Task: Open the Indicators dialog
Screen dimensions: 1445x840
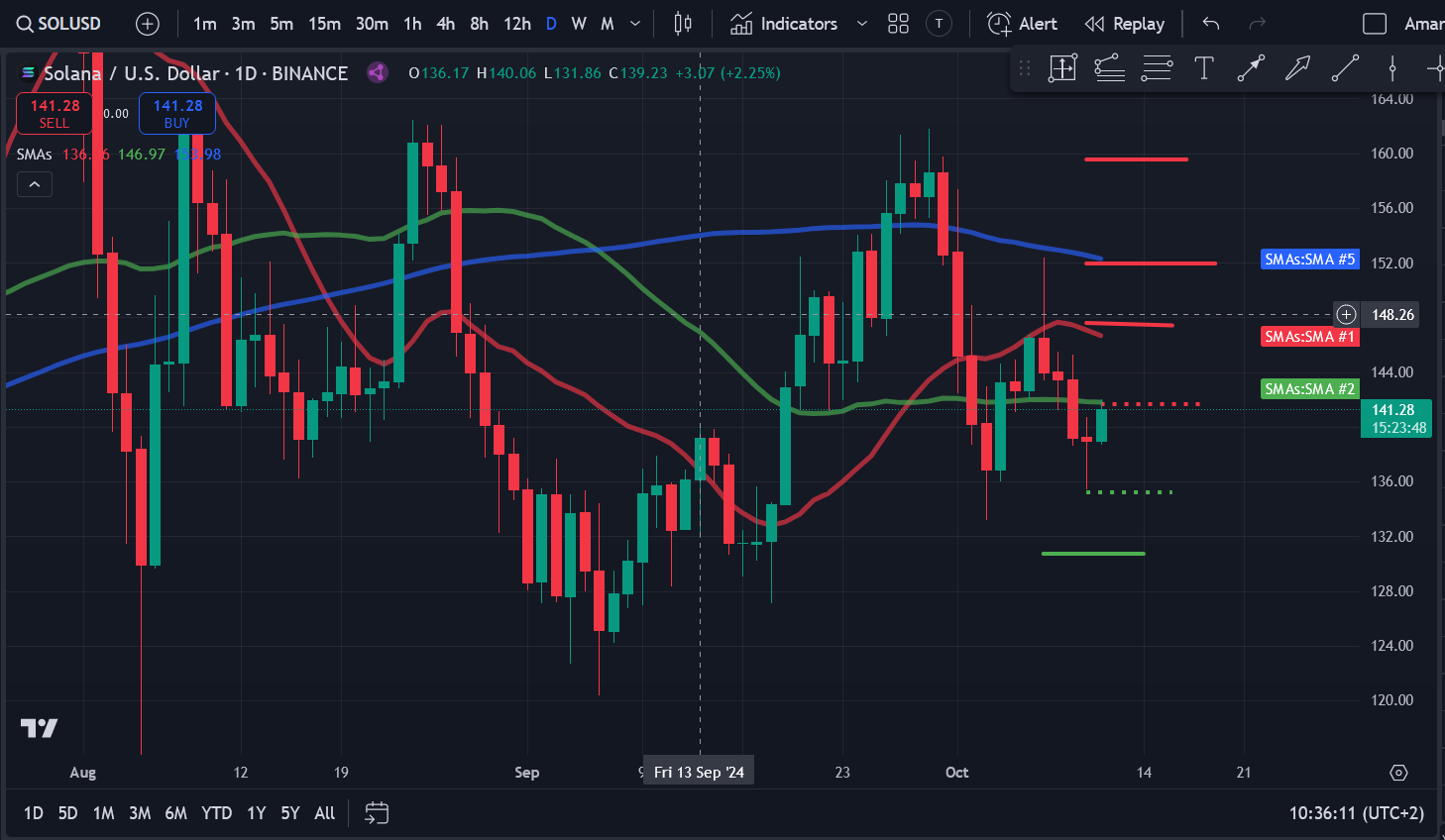Action: tap(785, 24)
